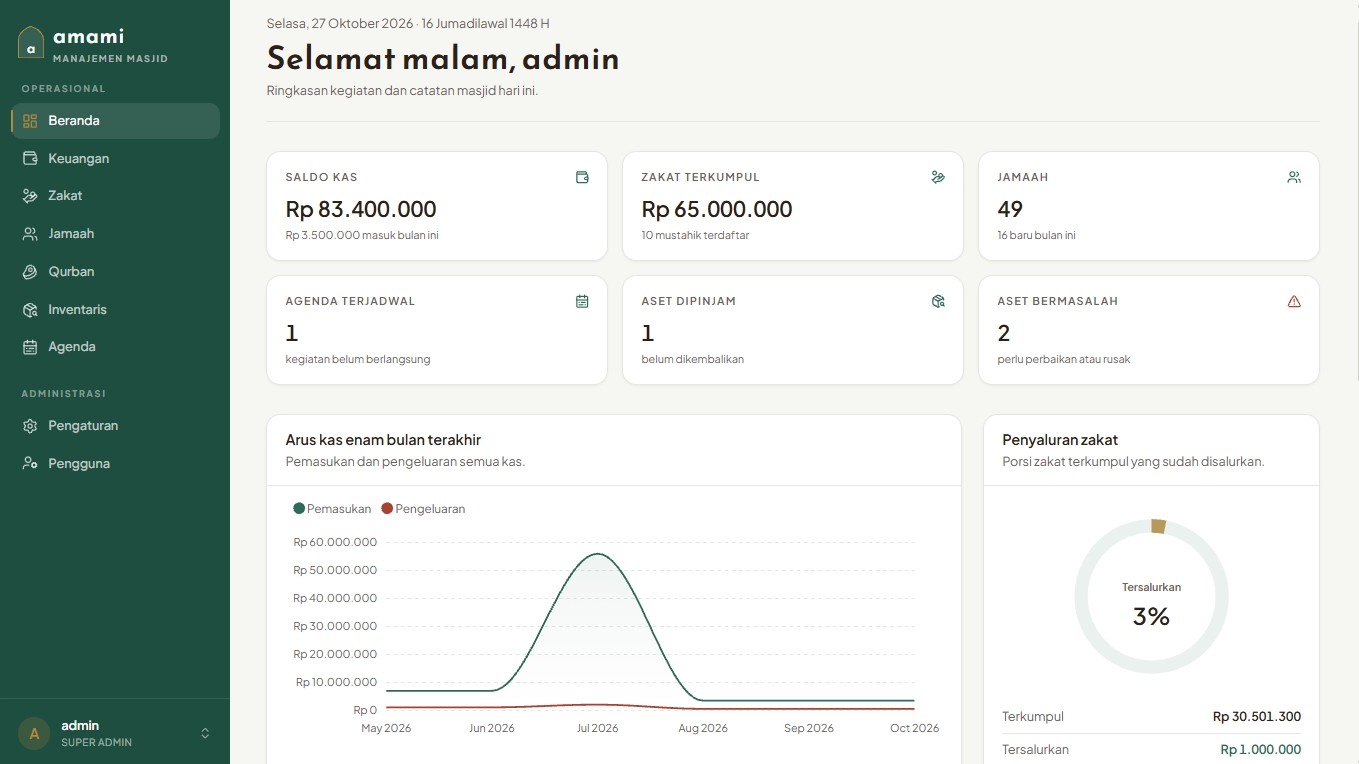Click the Jul 2026 cash flow peak
The image size is (1359, 764).
(x=597, y=554)
